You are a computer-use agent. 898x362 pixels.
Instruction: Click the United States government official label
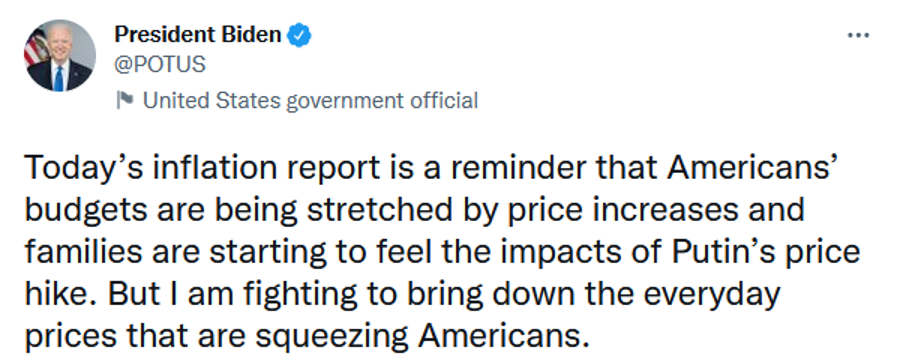point(310,101)
